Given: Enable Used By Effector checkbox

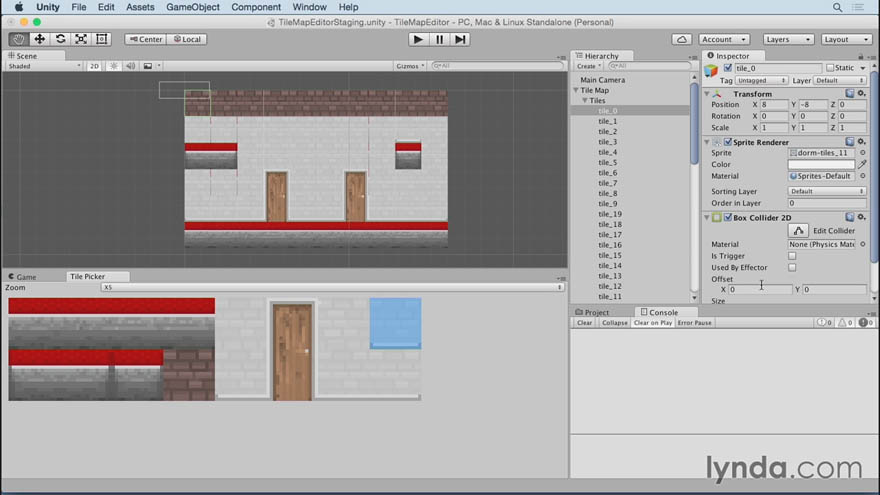Looking at the screenshot, I should click(792, 268).
